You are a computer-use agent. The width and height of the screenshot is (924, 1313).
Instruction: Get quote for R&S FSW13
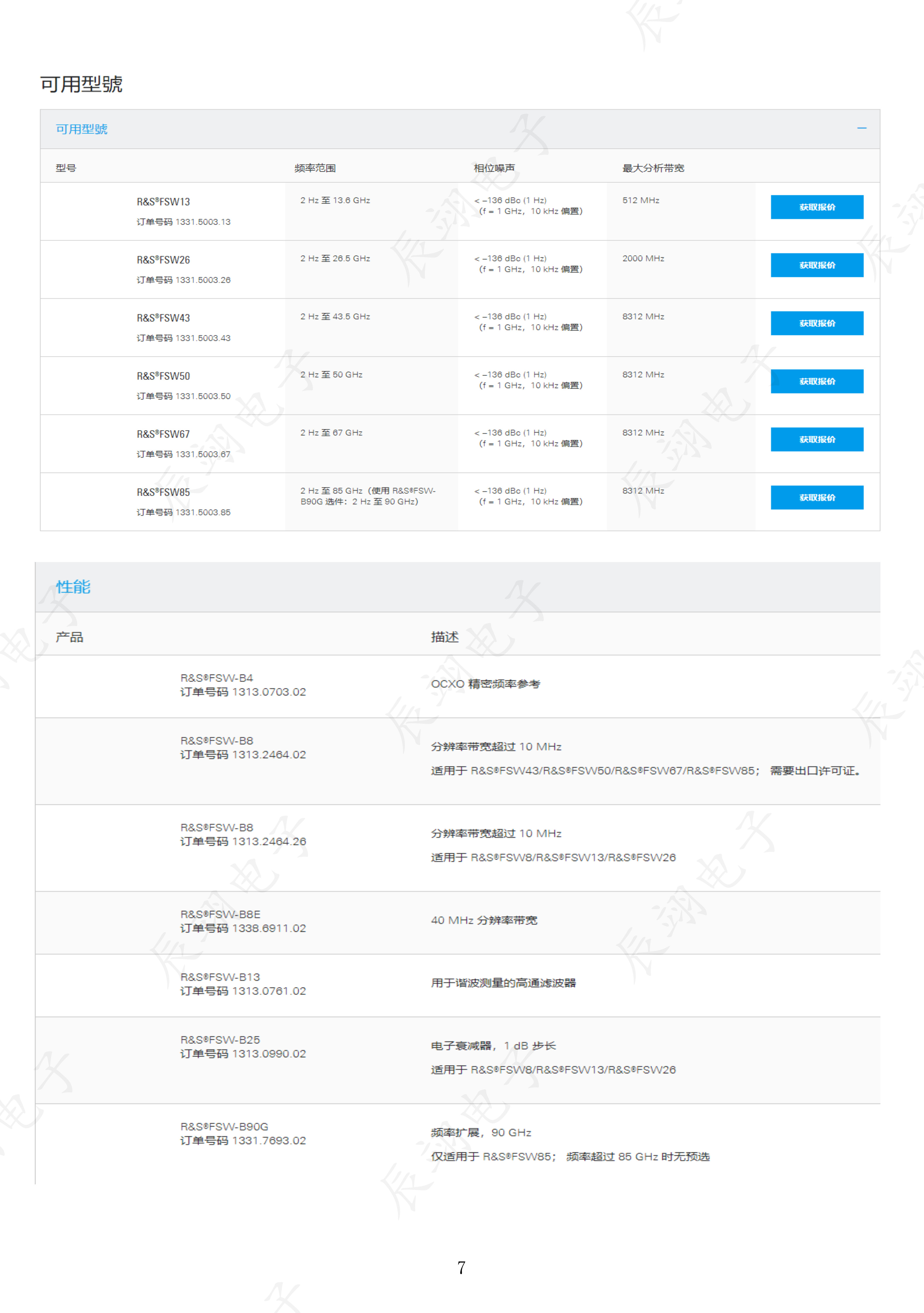click(x=816, y=207)
